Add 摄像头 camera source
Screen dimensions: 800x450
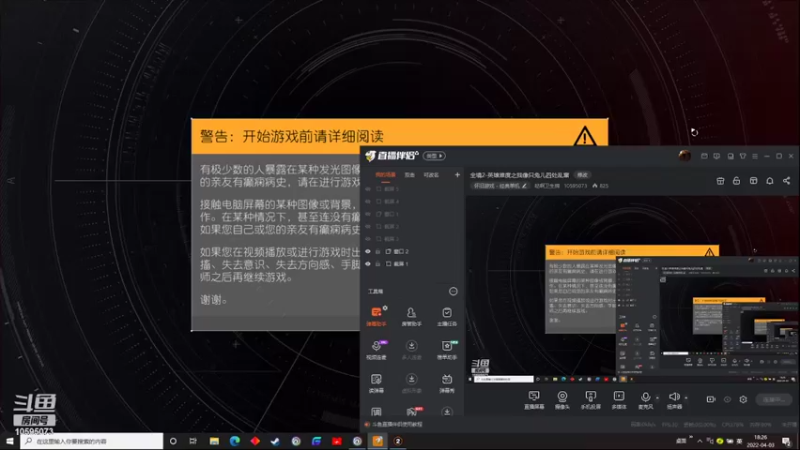coord(562,399)
